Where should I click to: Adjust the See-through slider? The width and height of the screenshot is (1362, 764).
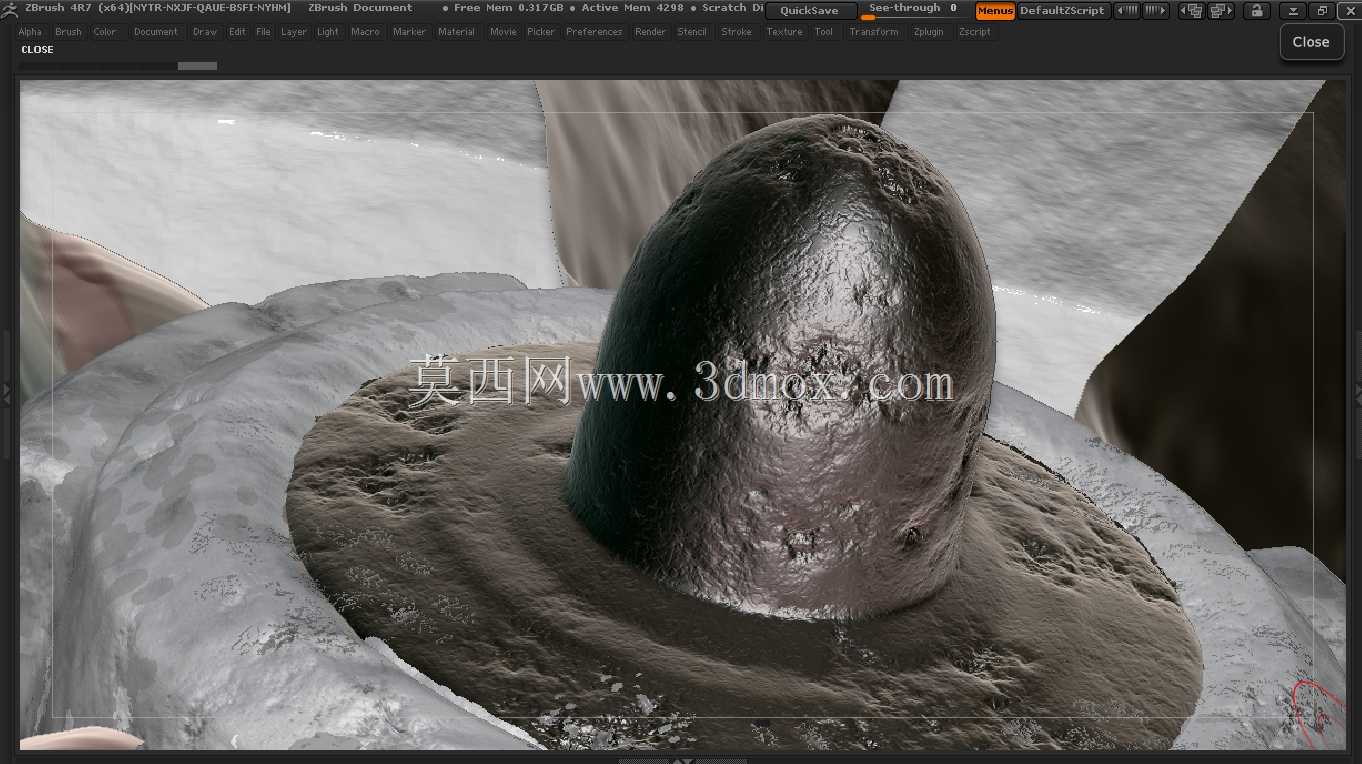pos(913,10)
